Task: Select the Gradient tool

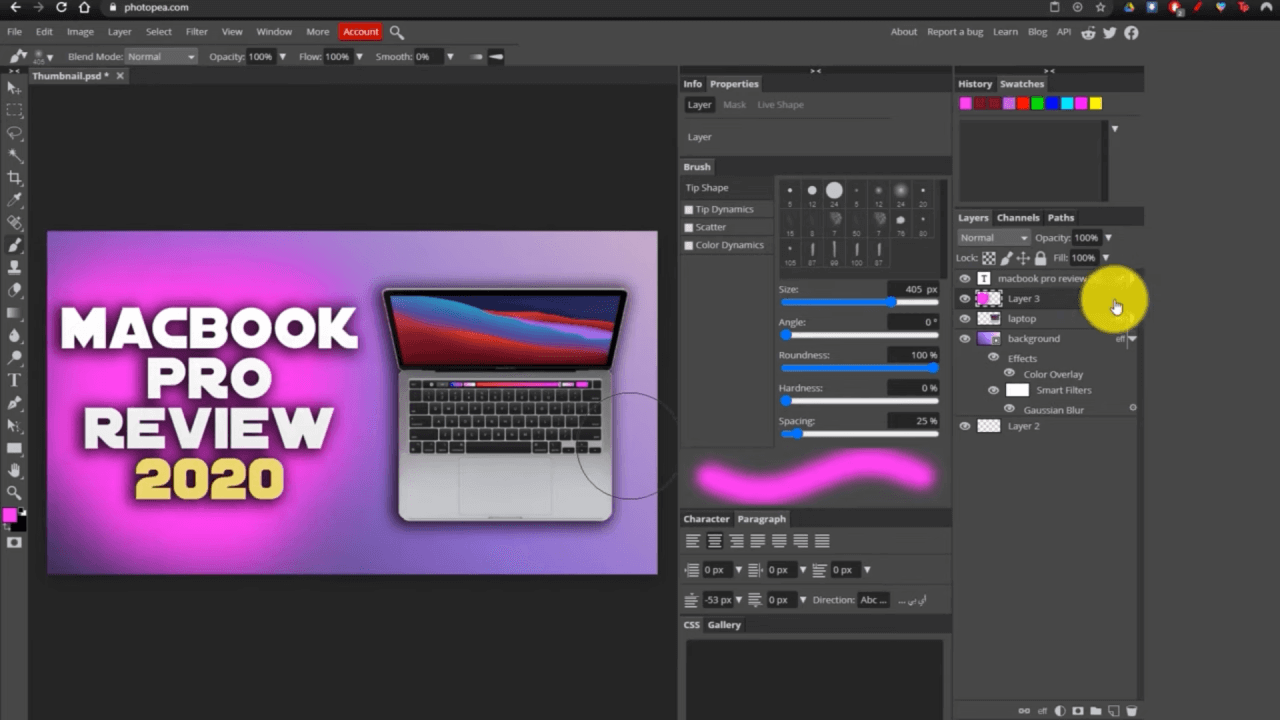Action: click(x=14, y=312)
